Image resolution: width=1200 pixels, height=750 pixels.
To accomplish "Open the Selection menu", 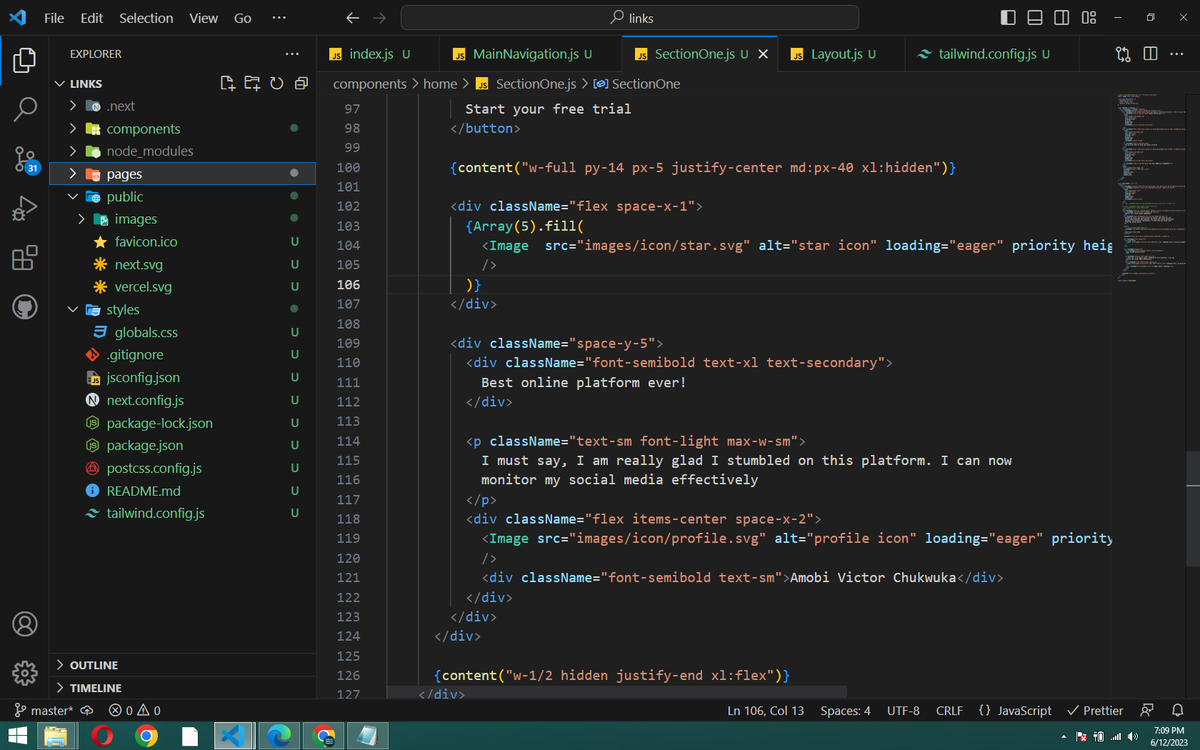I will (x=146, y=18).
